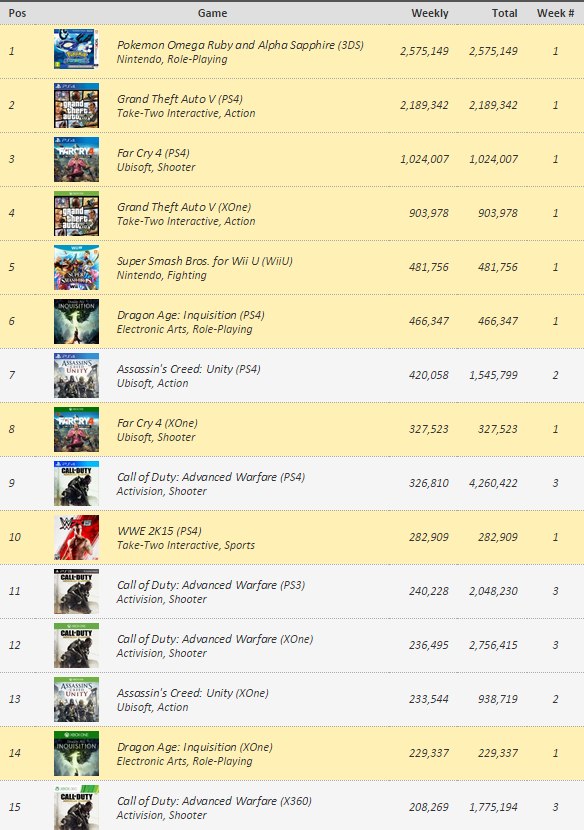Click Dragon Age: Inquisition PS4 box art
This screenshot has height=830, width=584.
coord(76,321)
